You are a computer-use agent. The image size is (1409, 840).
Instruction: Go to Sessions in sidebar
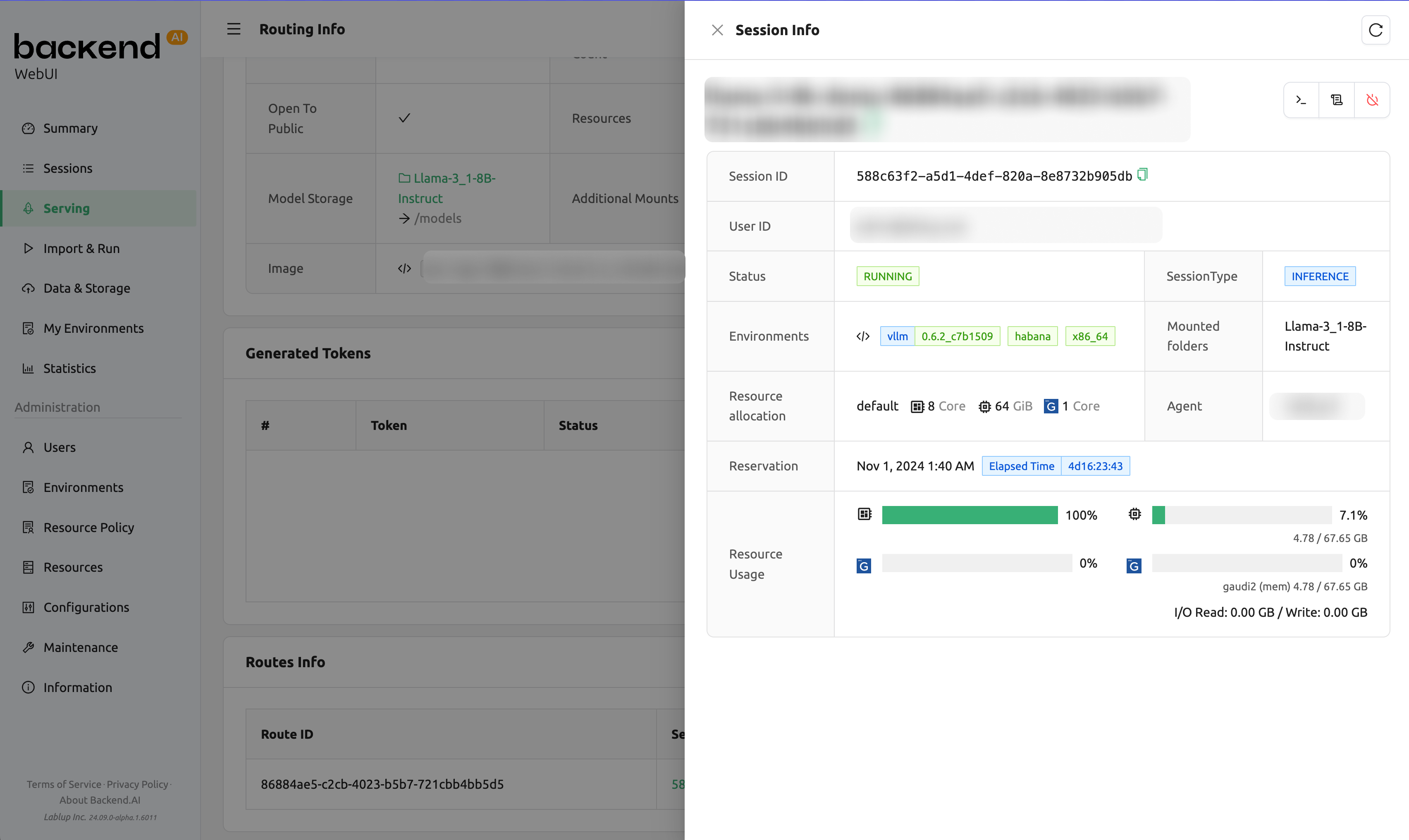99,169
